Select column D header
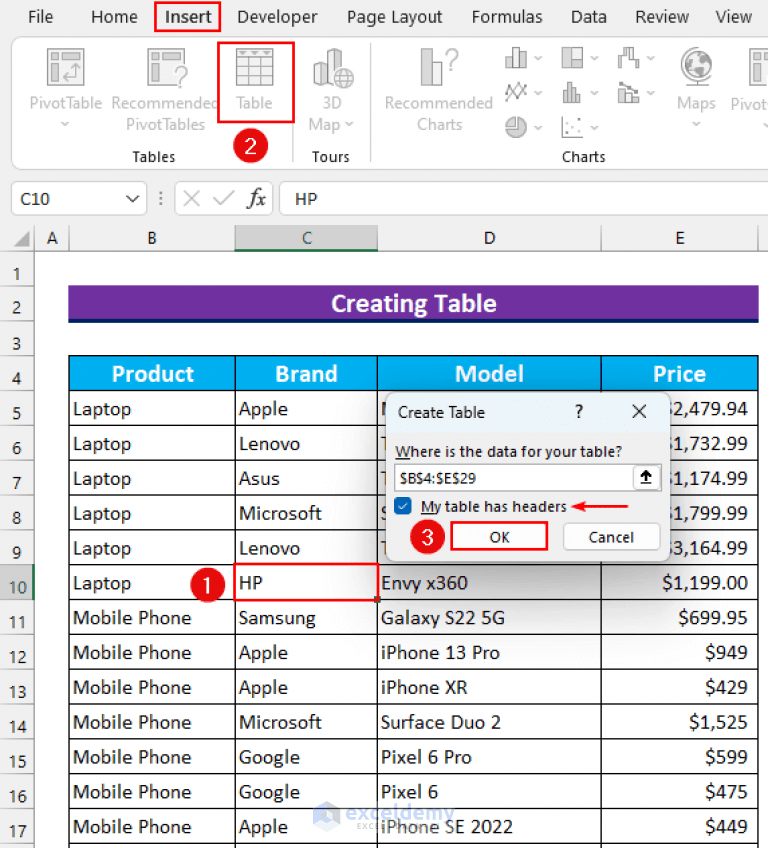768x848 pixels. tap(489, 238)
